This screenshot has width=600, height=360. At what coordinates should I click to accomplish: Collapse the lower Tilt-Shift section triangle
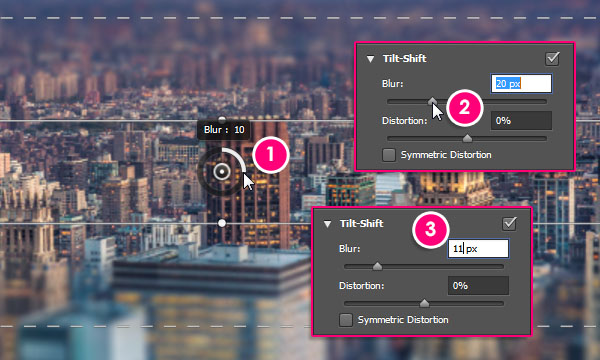tap(327, 224)
